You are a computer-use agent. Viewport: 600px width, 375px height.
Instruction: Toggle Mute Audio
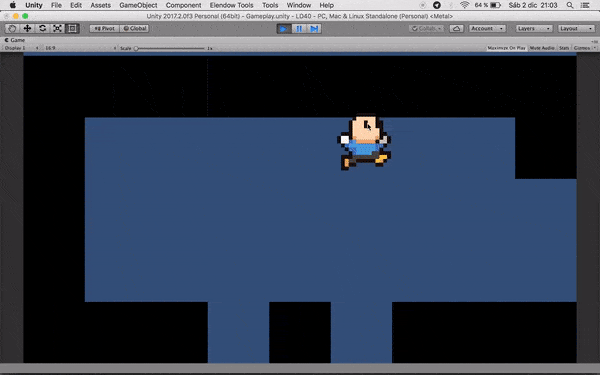[x=542, y=48]
